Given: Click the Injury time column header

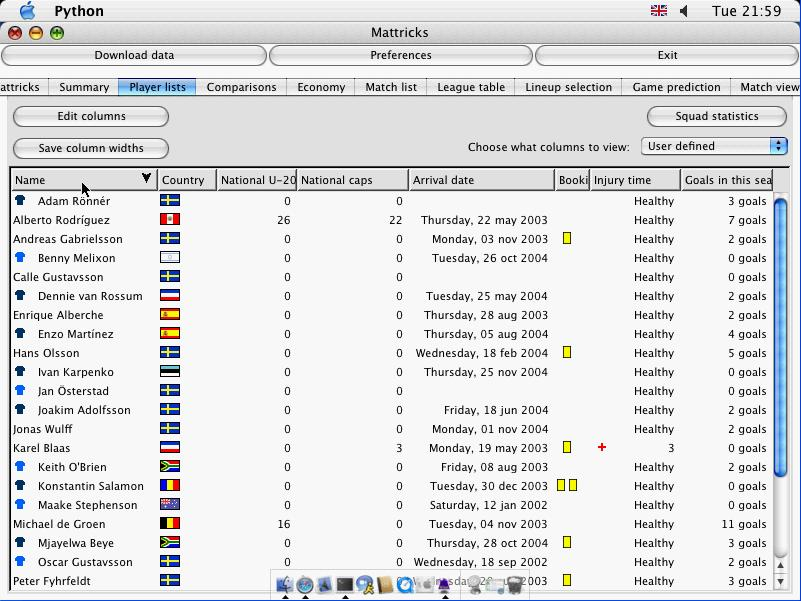Looking at the screenshot, I should (635, 180).
